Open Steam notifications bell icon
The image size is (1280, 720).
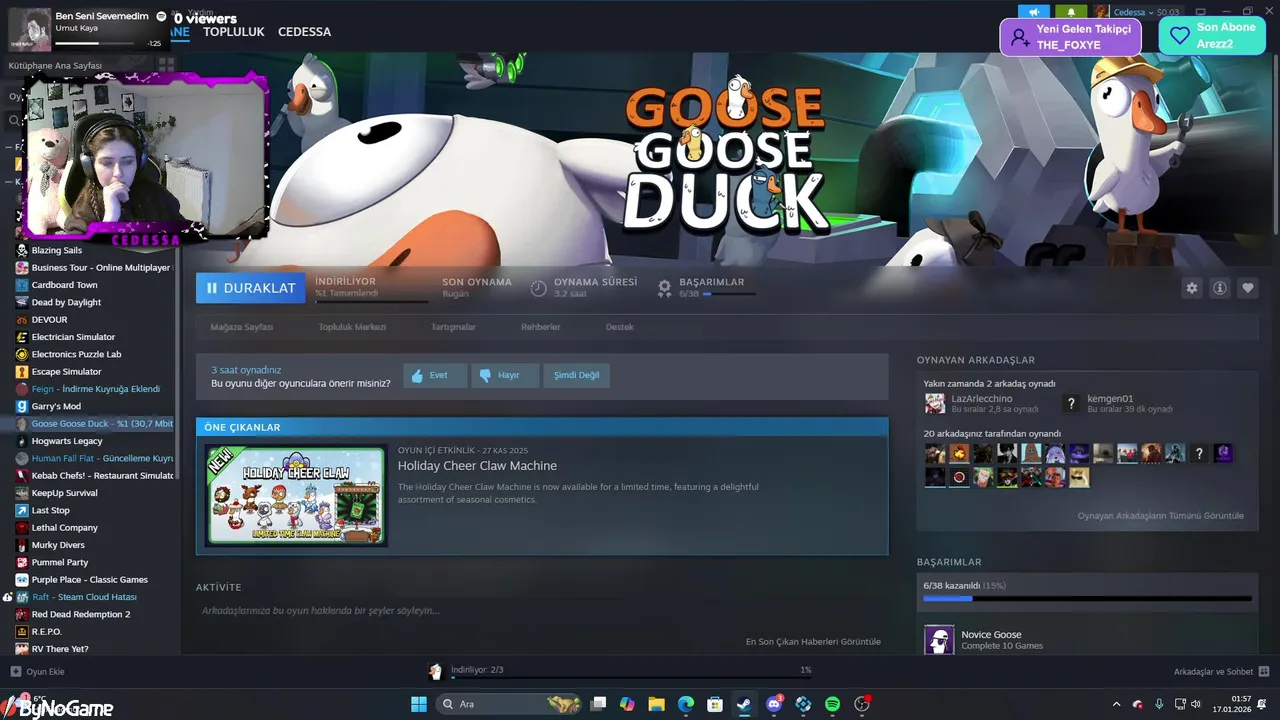(1071, 12)
